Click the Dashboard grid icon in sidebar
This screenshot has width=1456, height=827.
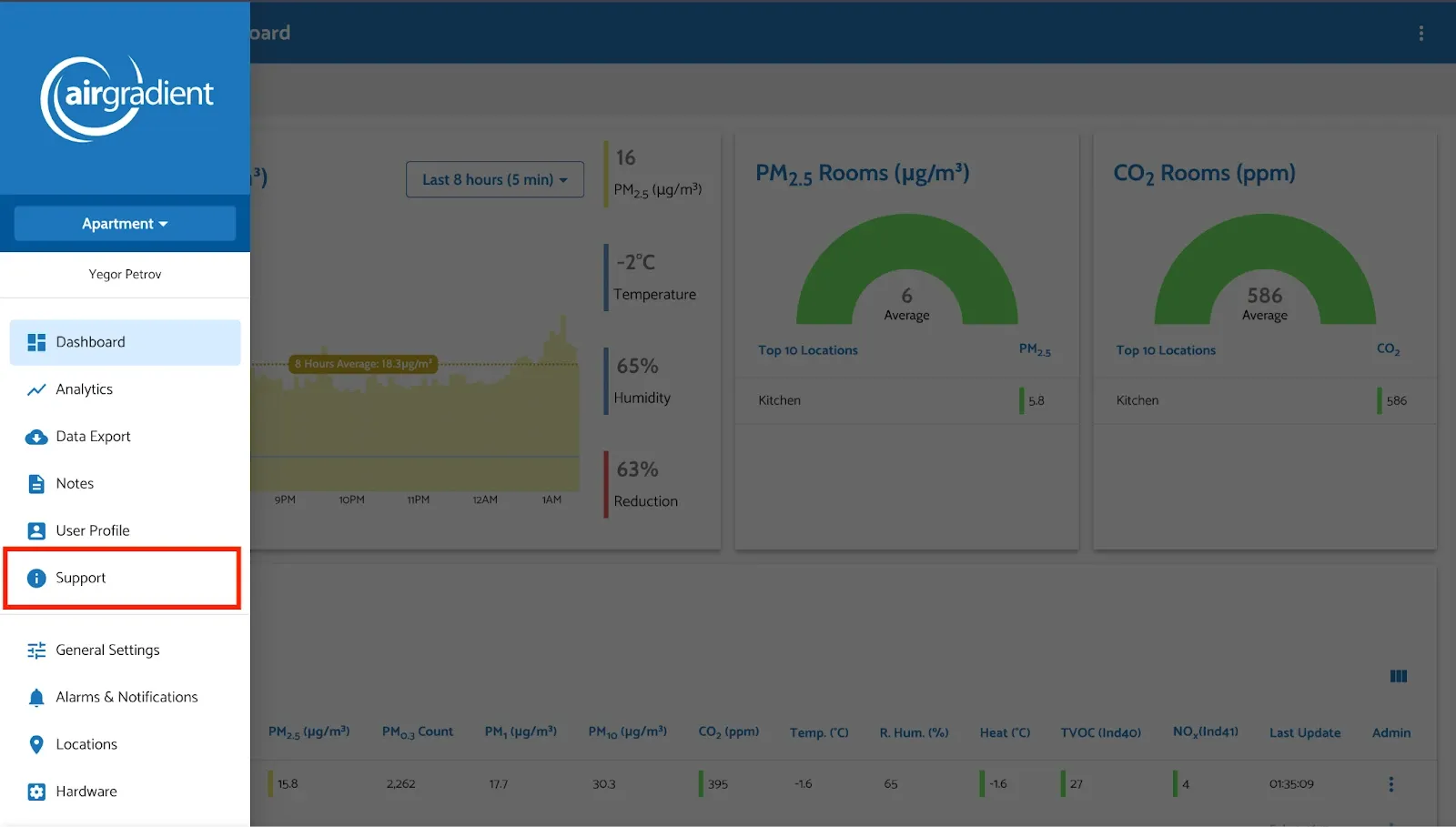click(36, 342)
